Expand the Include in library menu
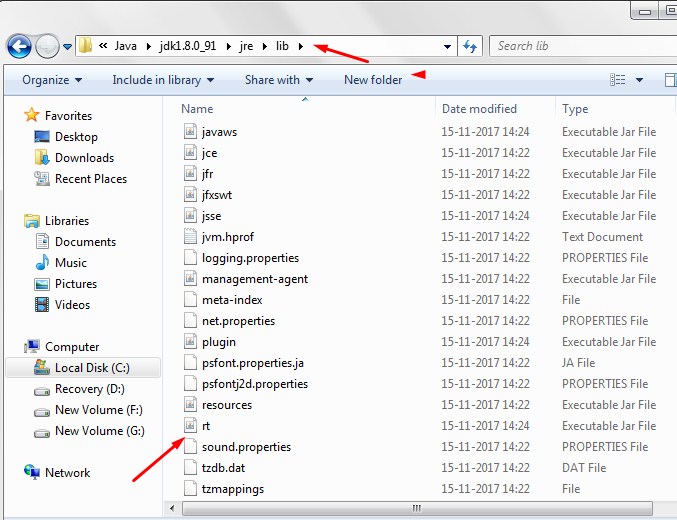The image size is (677, 520). (x=163, y=80)
